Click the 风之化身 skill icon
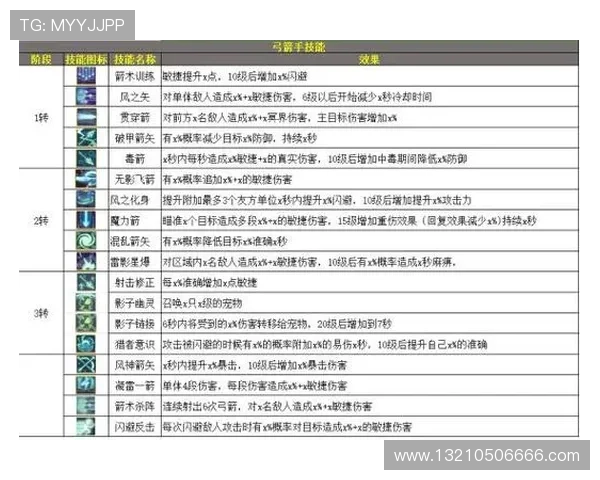This screenshot has width=600, height=480. (86, 200)
